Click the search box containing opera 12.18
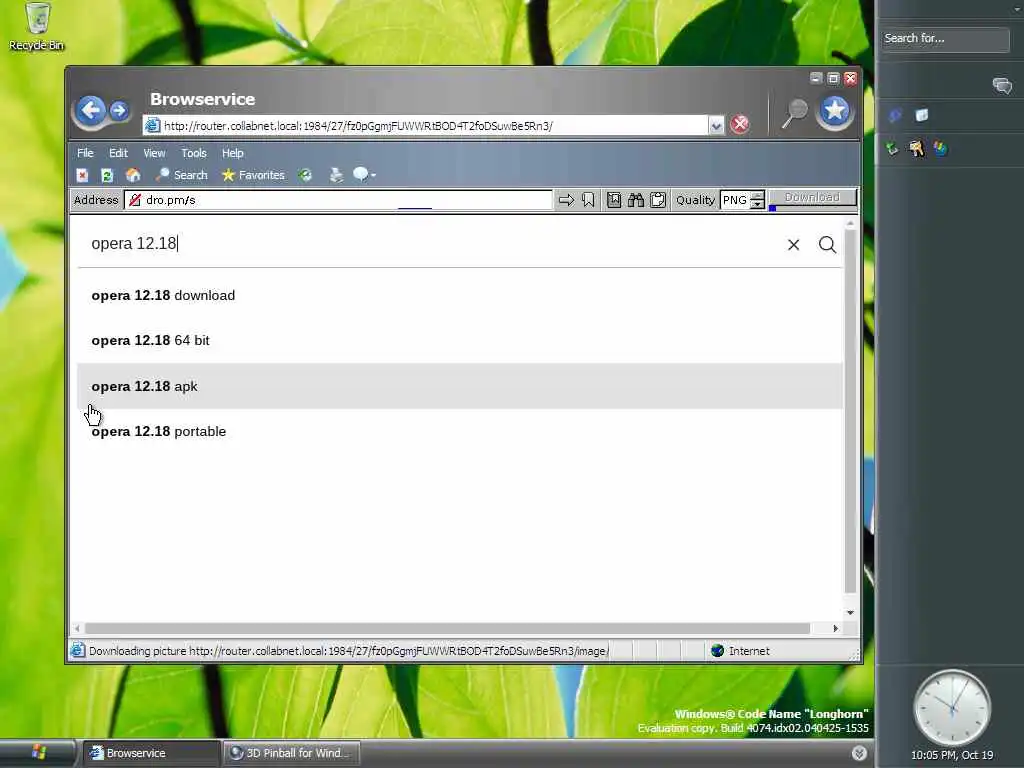 pyautogui.click(x=431, y=244)
